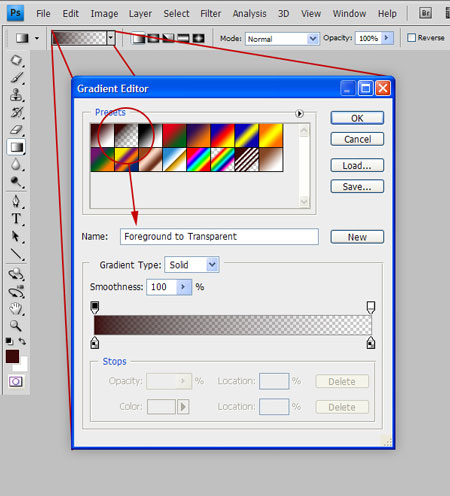Launch Adobe Bridge from Br icon

[425, 13]
